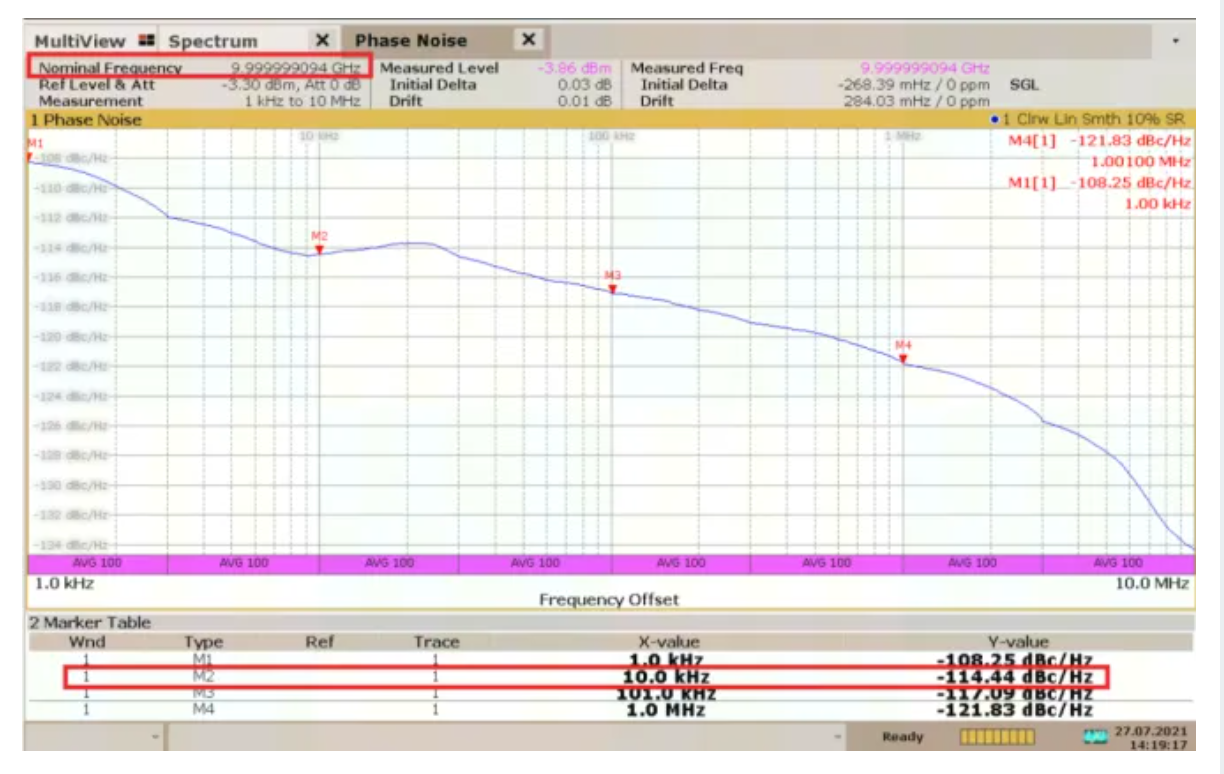
Task: Click marker M1 at the trace start
Action: [30, 156]
